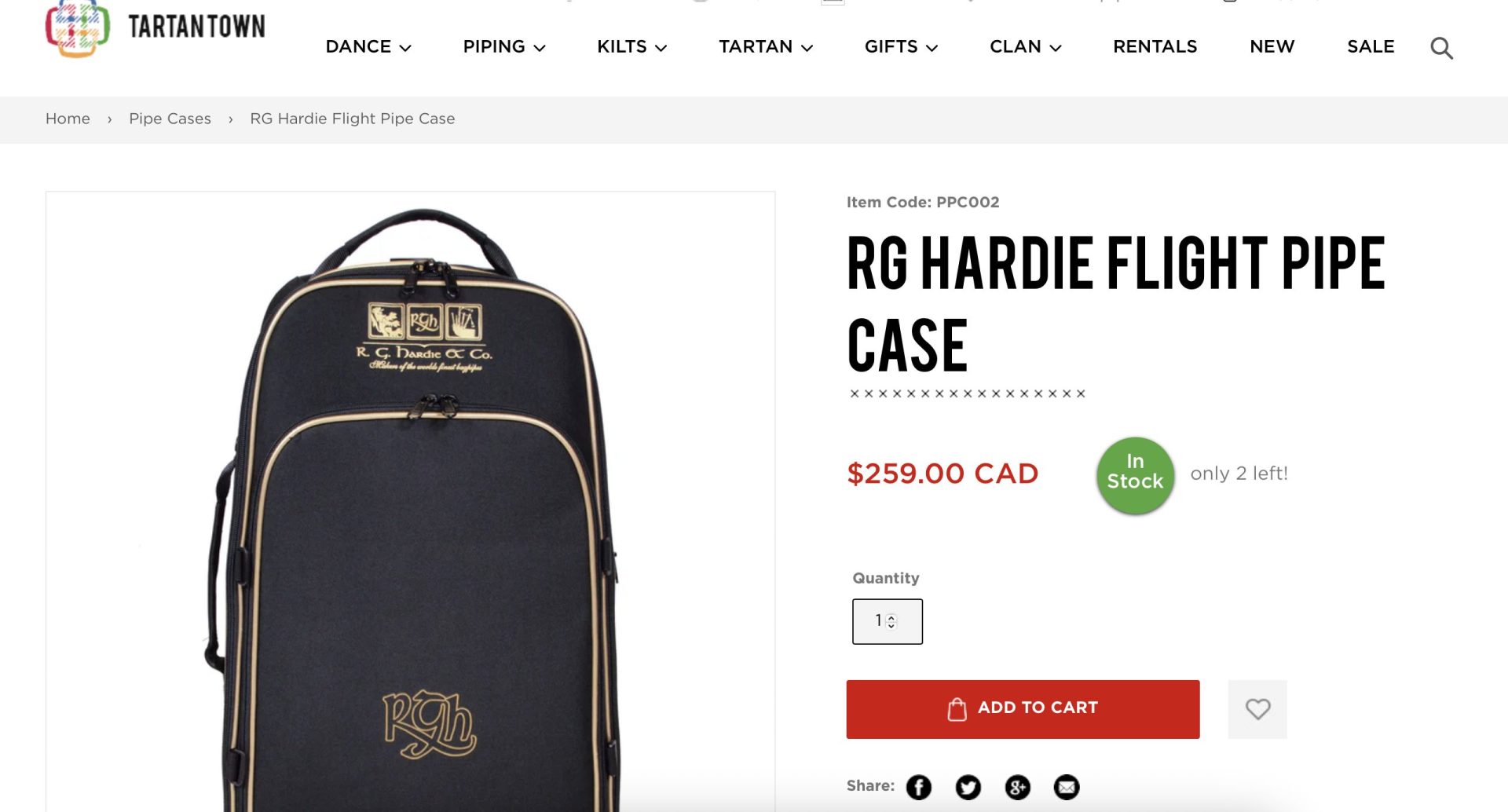The width and height of the screenshot is (1508, 812).
Task: Go to the Rentals page
Action: (x=1155, y=47)
